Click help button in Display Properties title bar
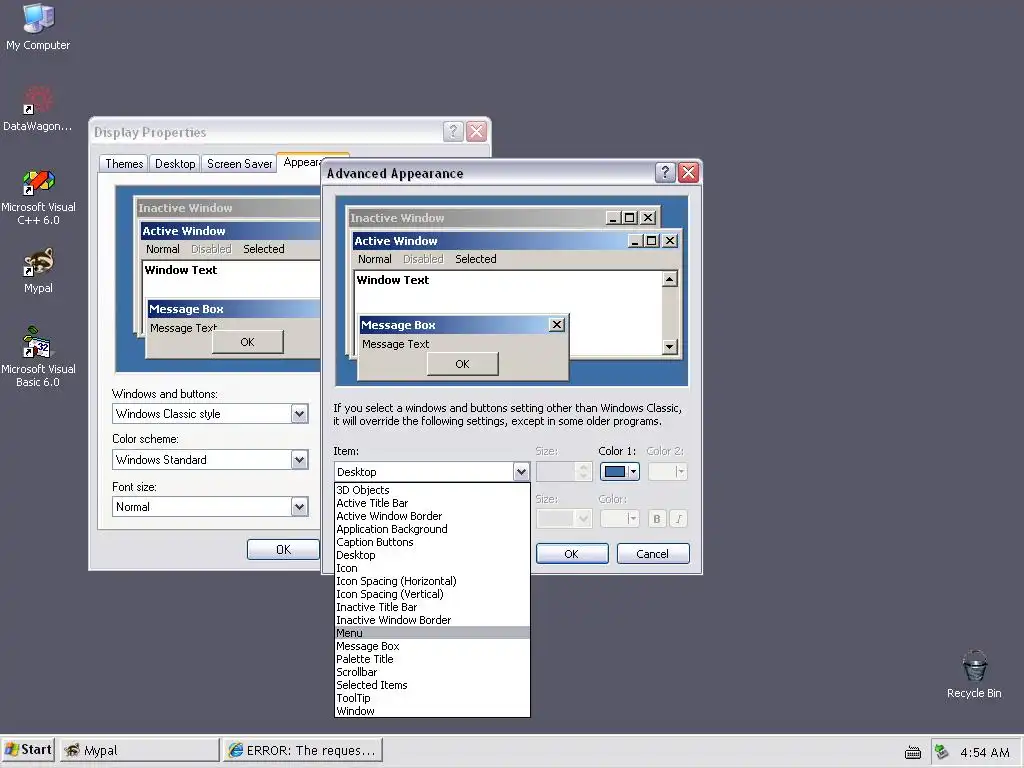 (x=453, y=131)
